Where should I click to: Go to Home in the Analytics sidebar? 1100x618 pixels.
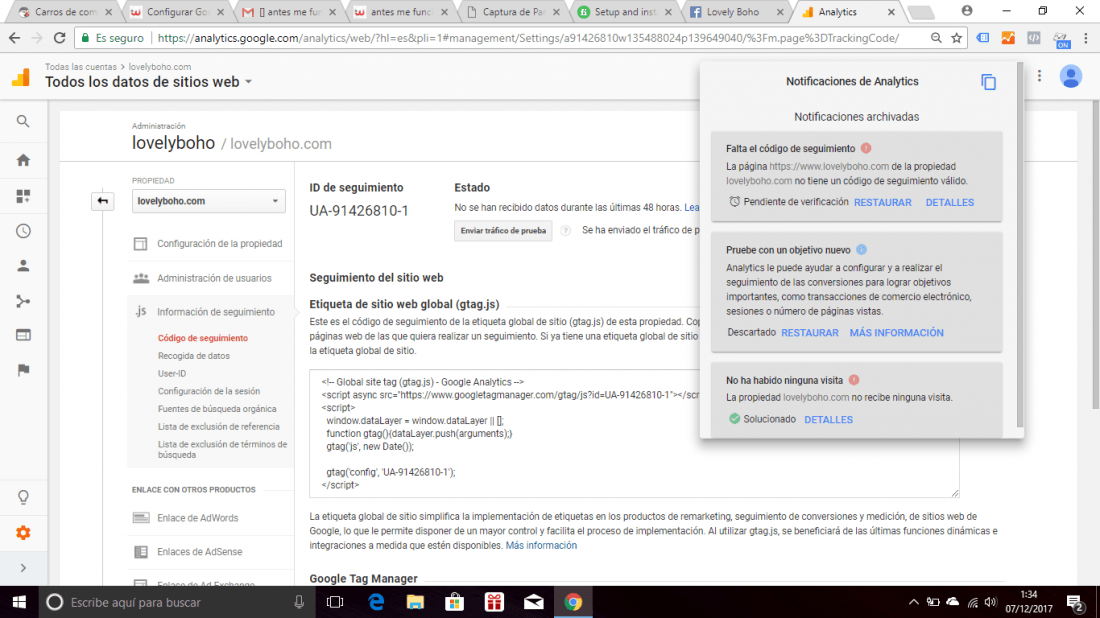pyautogui.click(x=23, y=160)
